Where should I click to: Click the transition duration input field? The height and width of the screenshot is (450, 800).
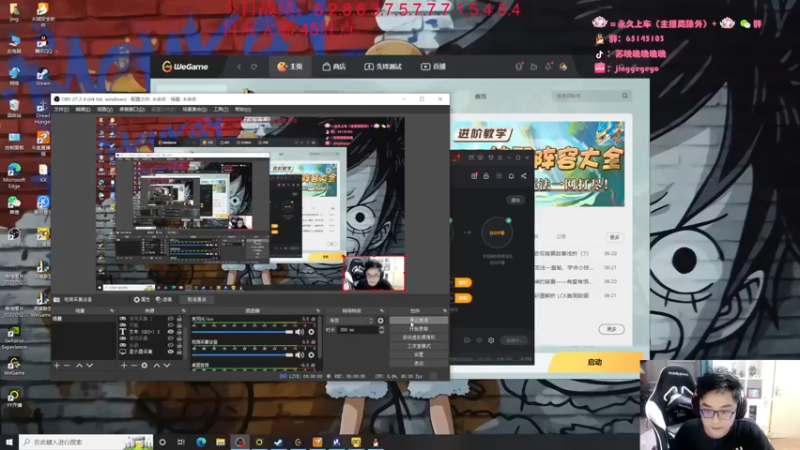(358, 330)
